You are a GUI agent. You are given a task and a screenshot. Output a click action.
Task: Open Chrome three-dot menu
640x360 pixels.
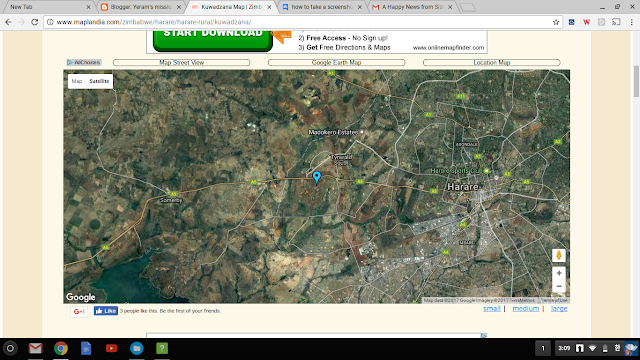coord(631,22)
